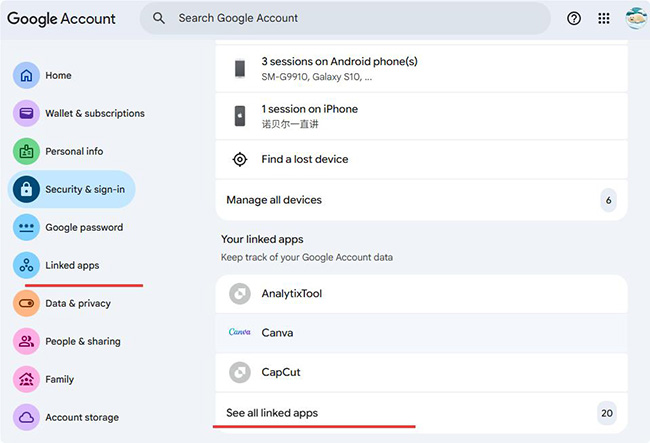Click the search magnifier icon
This screenshot has width=650, height=443.
tap(159, 18)
